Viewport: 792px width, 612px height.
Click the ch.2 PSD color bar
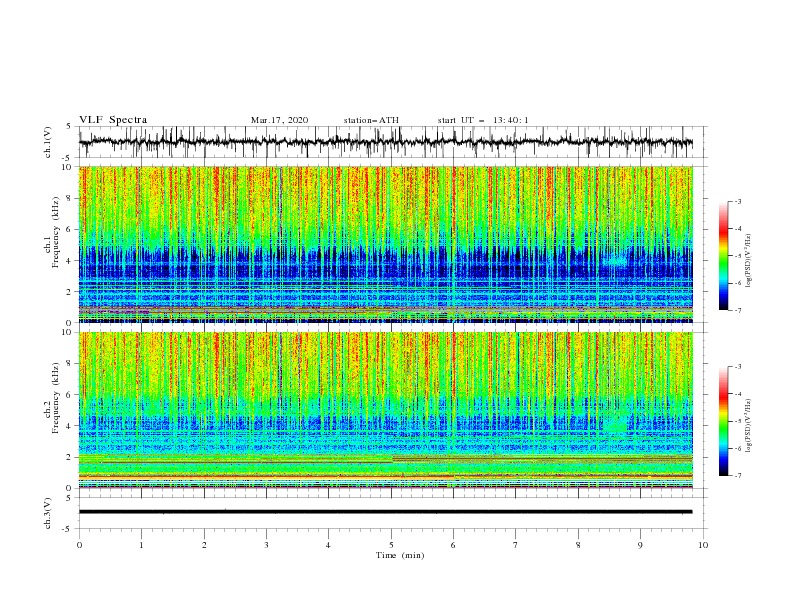[724, 421]
